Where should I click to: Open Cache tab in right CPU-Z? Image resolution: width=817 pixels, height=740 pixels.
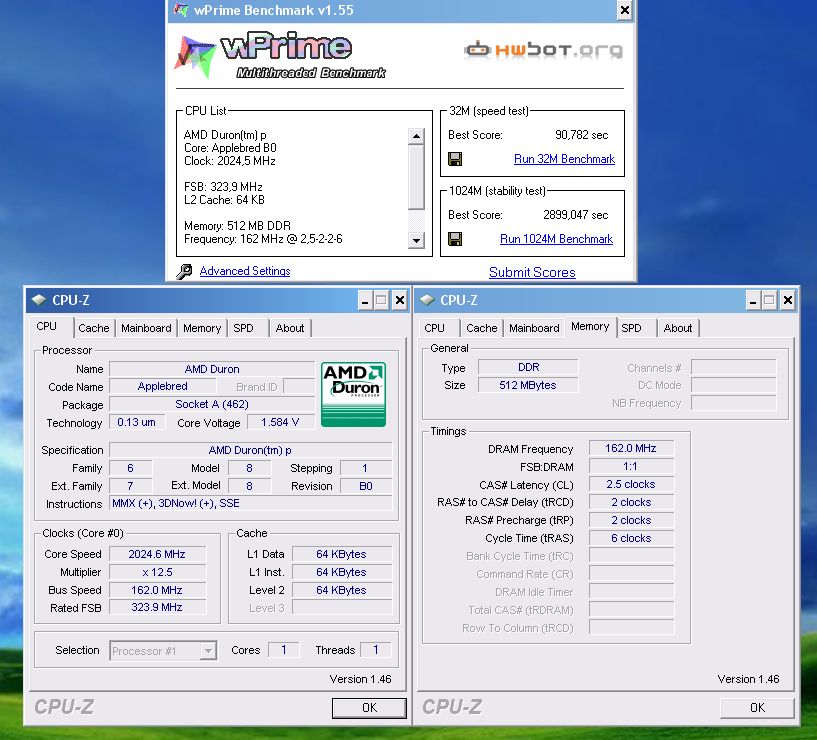pyautogui.click(x=481, y=328)
